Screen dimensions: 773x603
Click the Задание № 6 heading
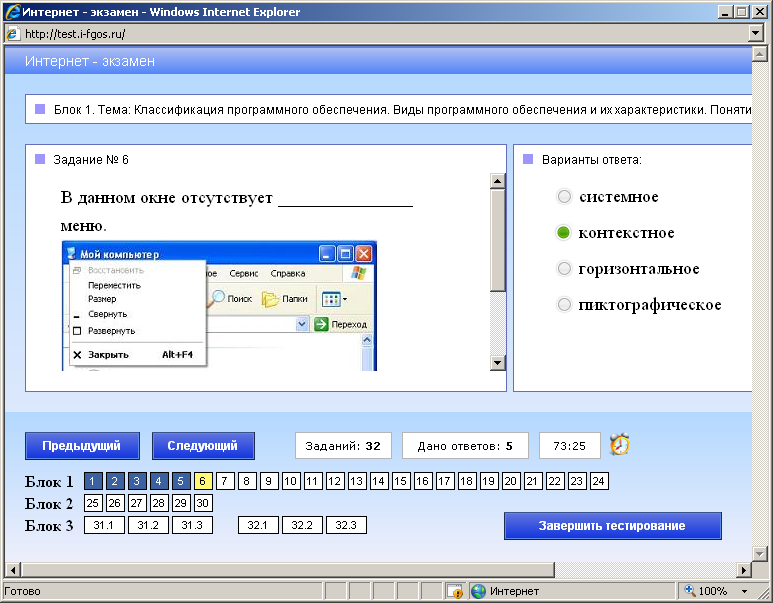click(91, 160)
